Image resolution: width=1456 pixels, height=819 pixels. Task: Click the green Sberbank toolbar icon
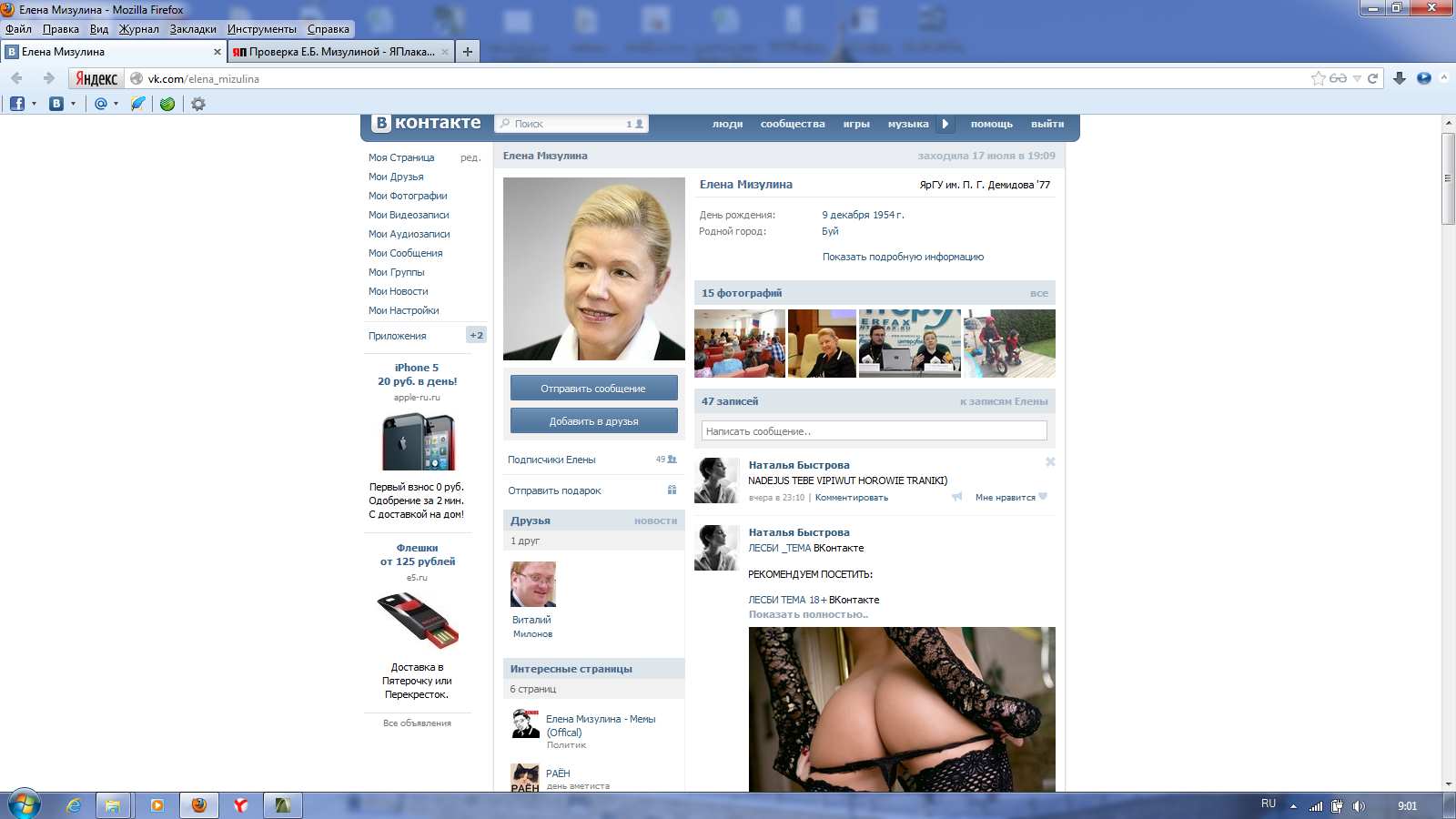pyautogui.click(x=167, y=104)
